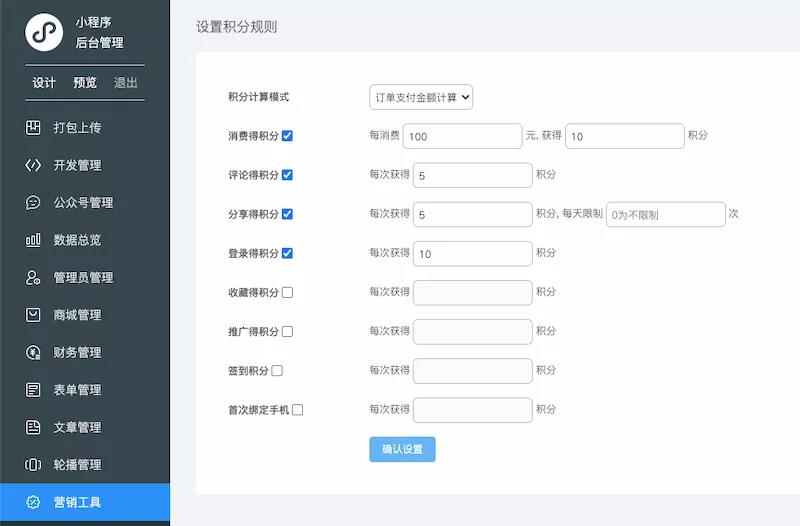Click the 开发管理 code icon
Screen dimensions: 800x526
click(x=33, y=165)
